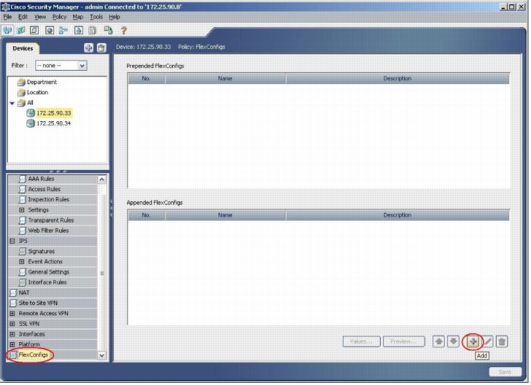This screenshot has width=531, height=385.
Task: Expand the Interfaces policy node
Action: [13, 334]
